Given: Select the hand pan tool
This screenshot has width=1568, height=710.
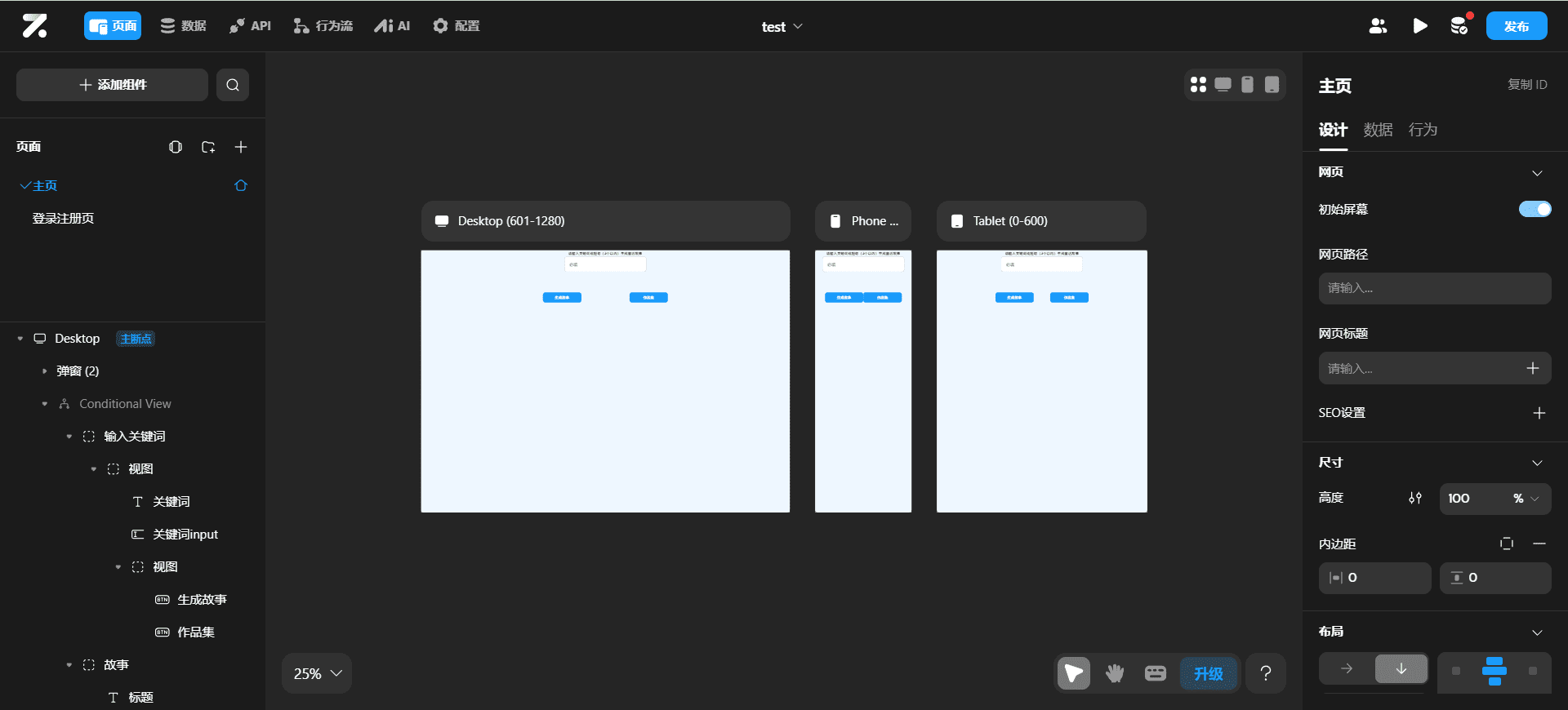Looking at the screenshot, I should click(x=1115, y=673).
